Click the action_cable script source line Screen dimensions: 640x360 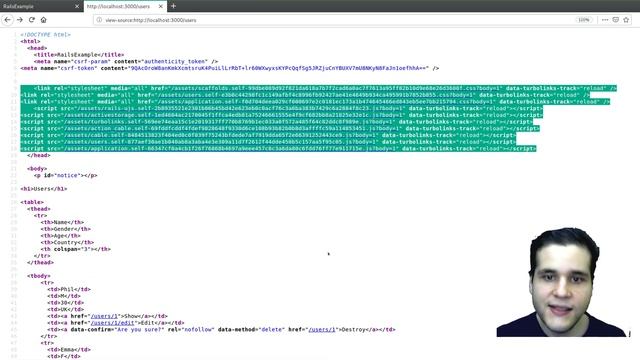[280, 128]
